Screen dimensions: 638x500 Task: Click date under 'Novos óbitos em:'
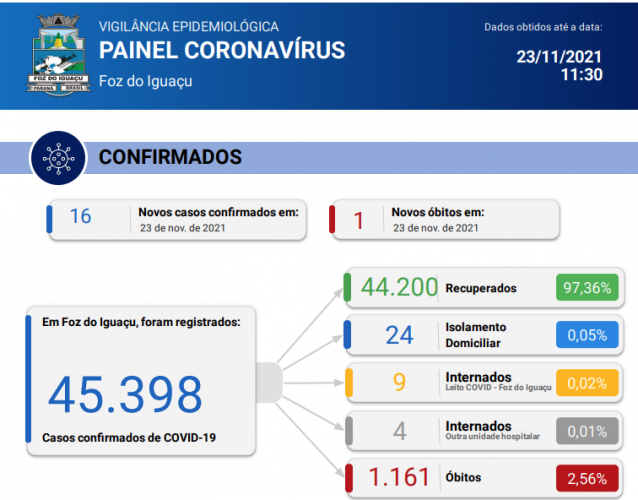coord(436,228)
